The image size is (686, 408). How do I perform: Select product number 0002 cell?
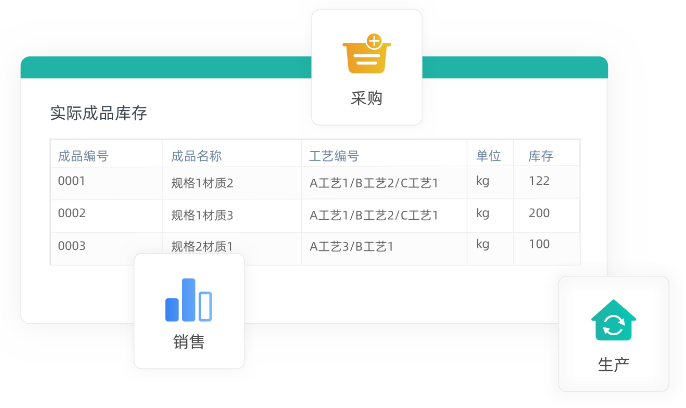pos(72,213)
